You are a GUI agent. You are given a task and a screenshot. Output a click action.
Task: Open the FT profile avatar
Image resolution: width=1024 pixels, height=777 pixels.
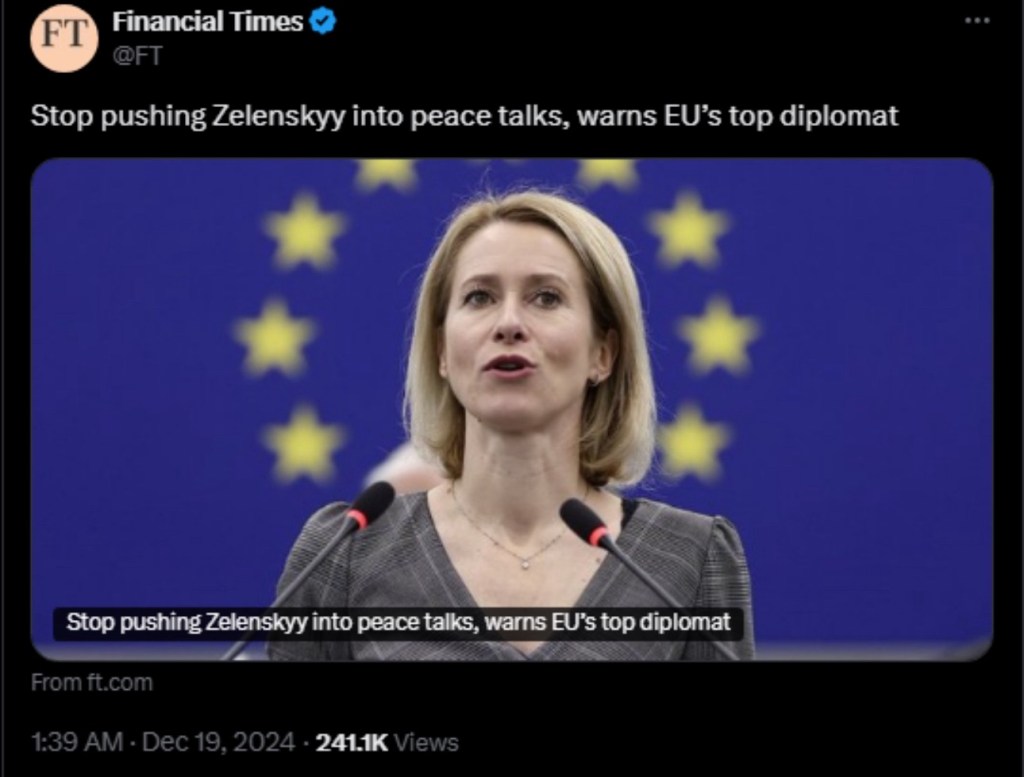64,37
